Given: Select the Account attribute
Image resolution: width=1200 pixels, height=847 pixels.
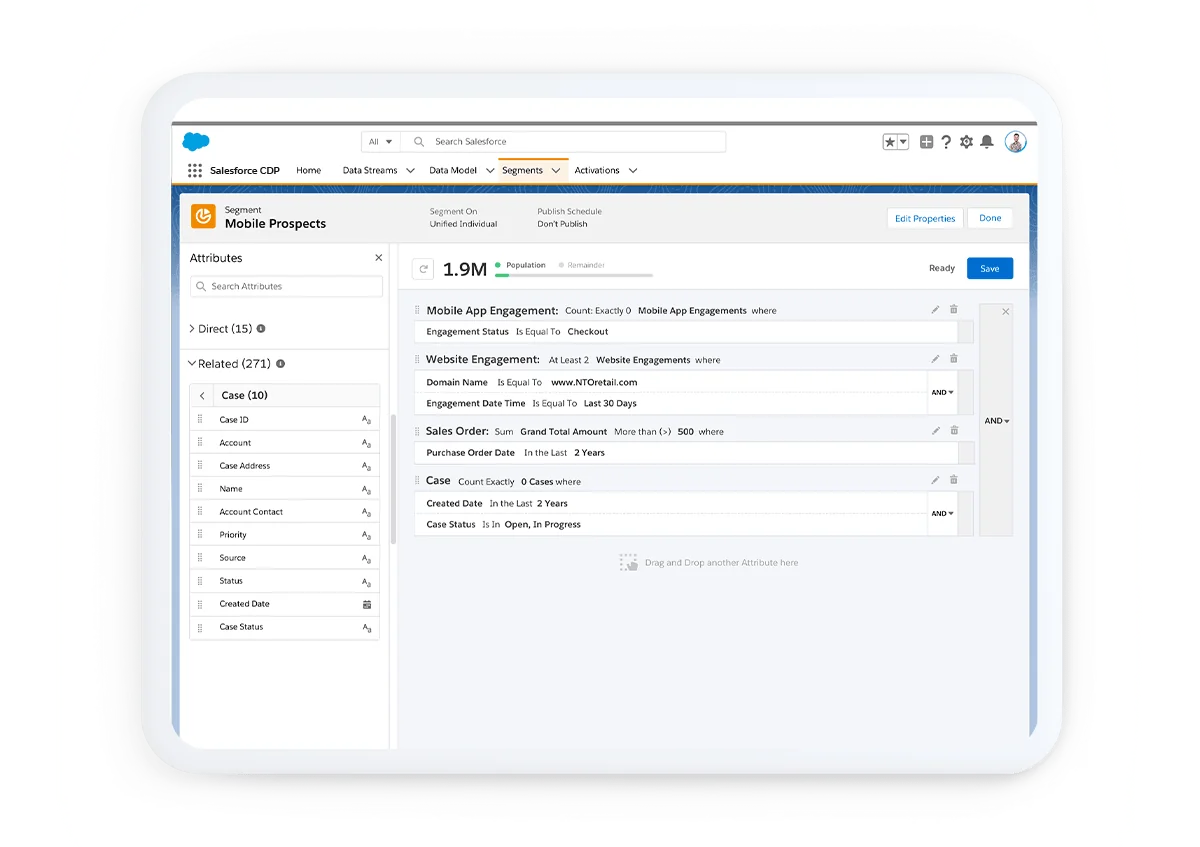Looking at the screenshot, I should point(285,443).
